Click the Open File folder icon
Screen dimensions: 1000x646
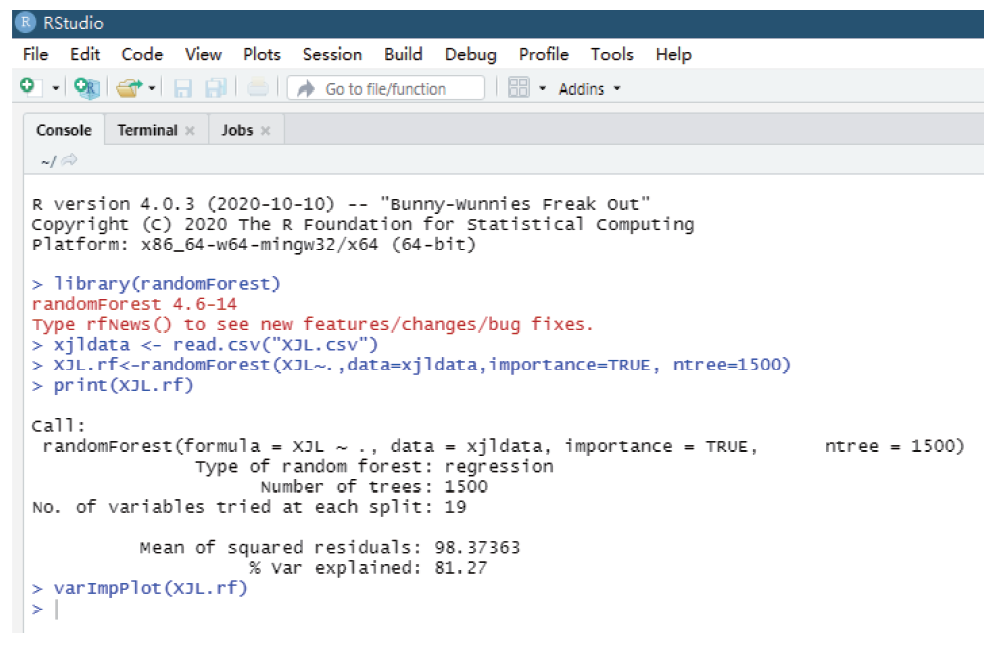pos(129,88)
